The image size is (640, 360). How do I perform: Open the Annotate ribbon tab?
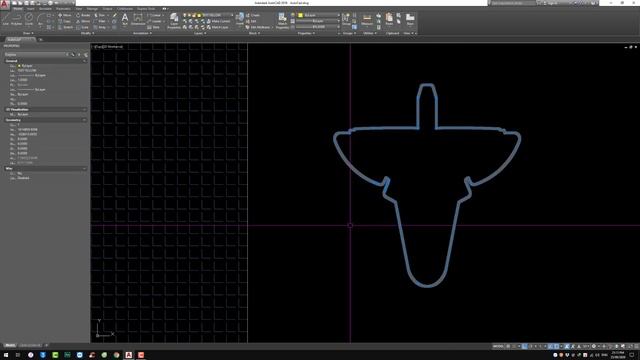pos(45,9)
